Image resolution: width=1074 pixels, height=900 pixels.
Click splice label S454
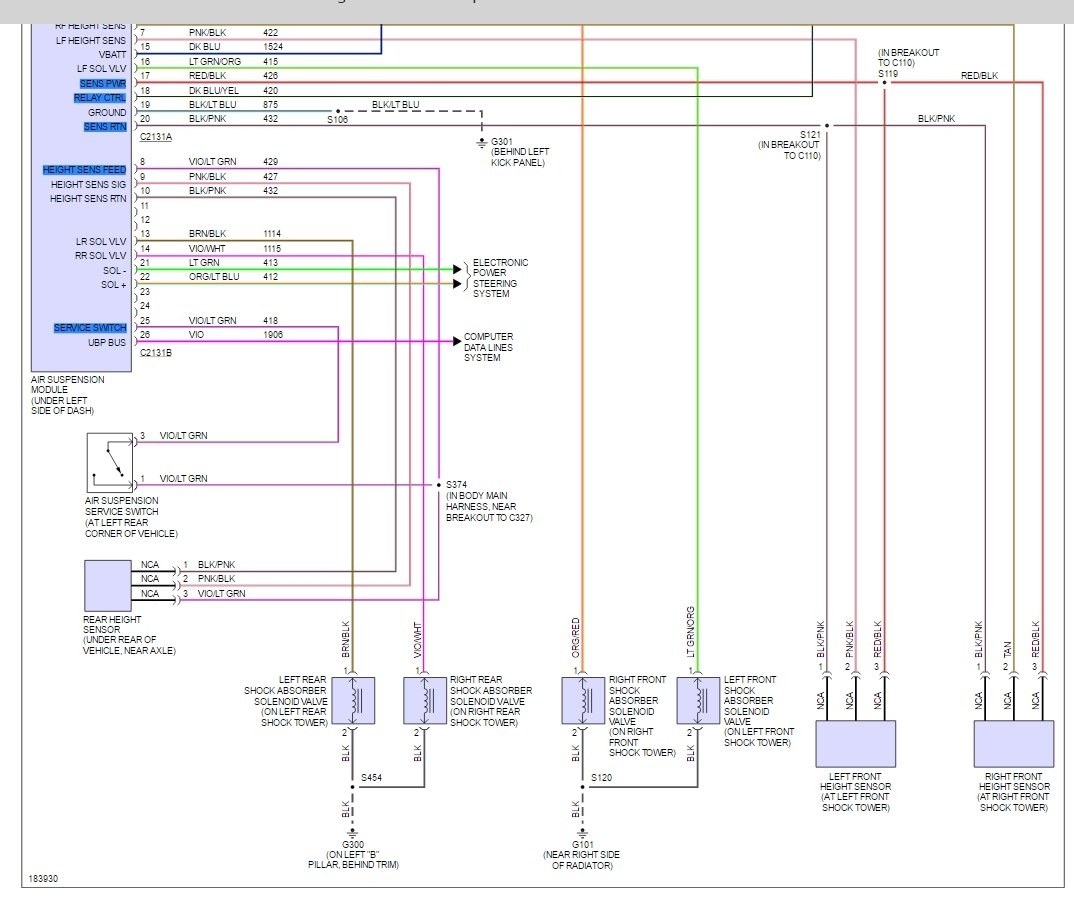371,777
